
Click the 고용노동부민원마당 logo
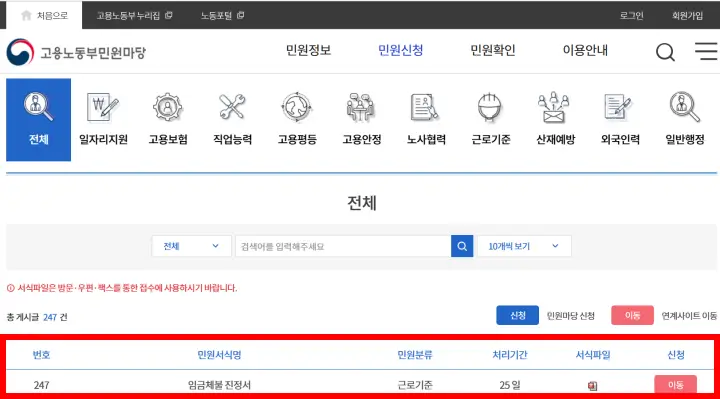[x=76, y=52]
